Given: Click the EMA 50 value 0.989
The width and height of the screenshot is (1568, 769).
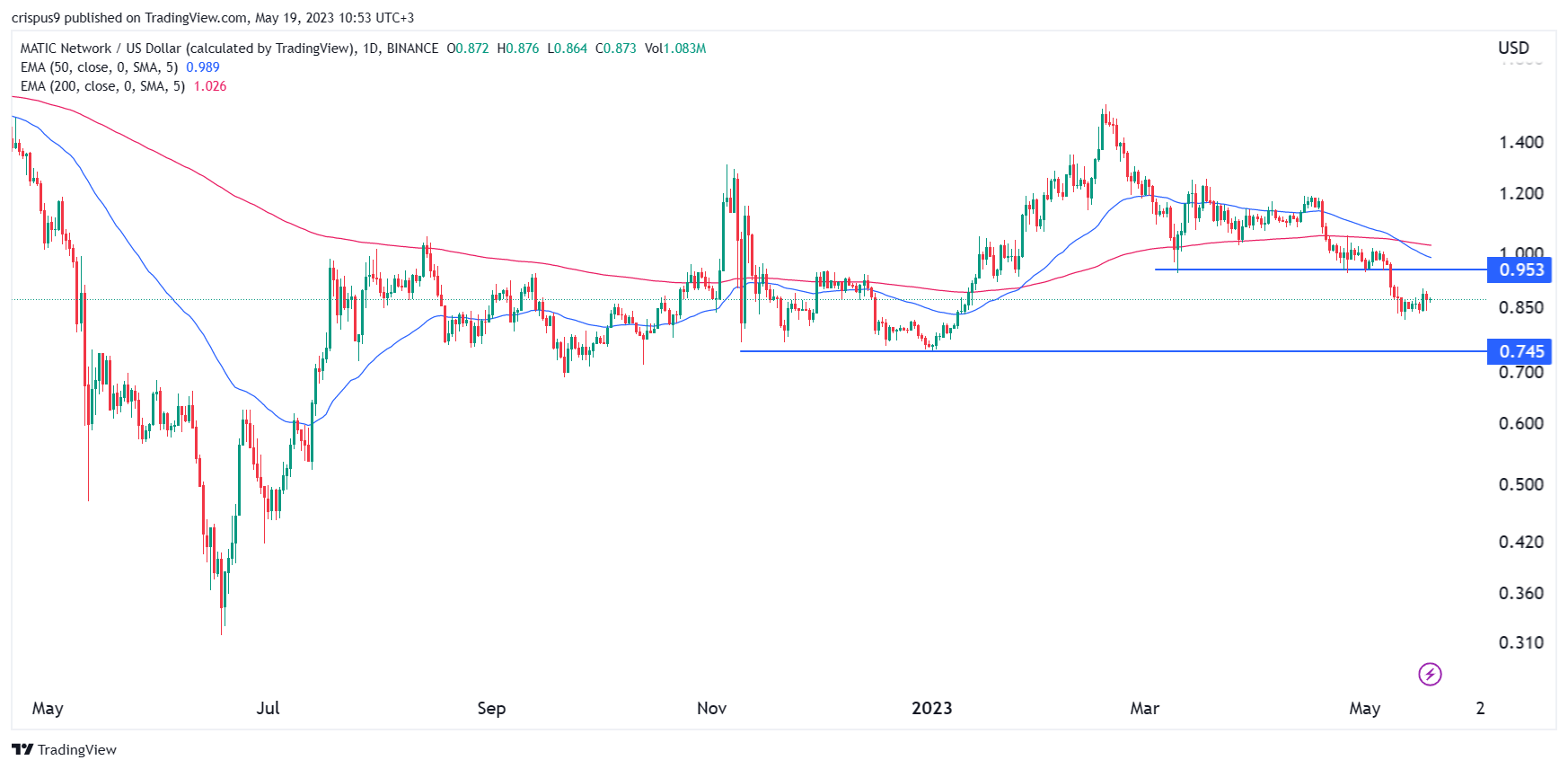Looking at the screenshot, I should click(203, 67).
